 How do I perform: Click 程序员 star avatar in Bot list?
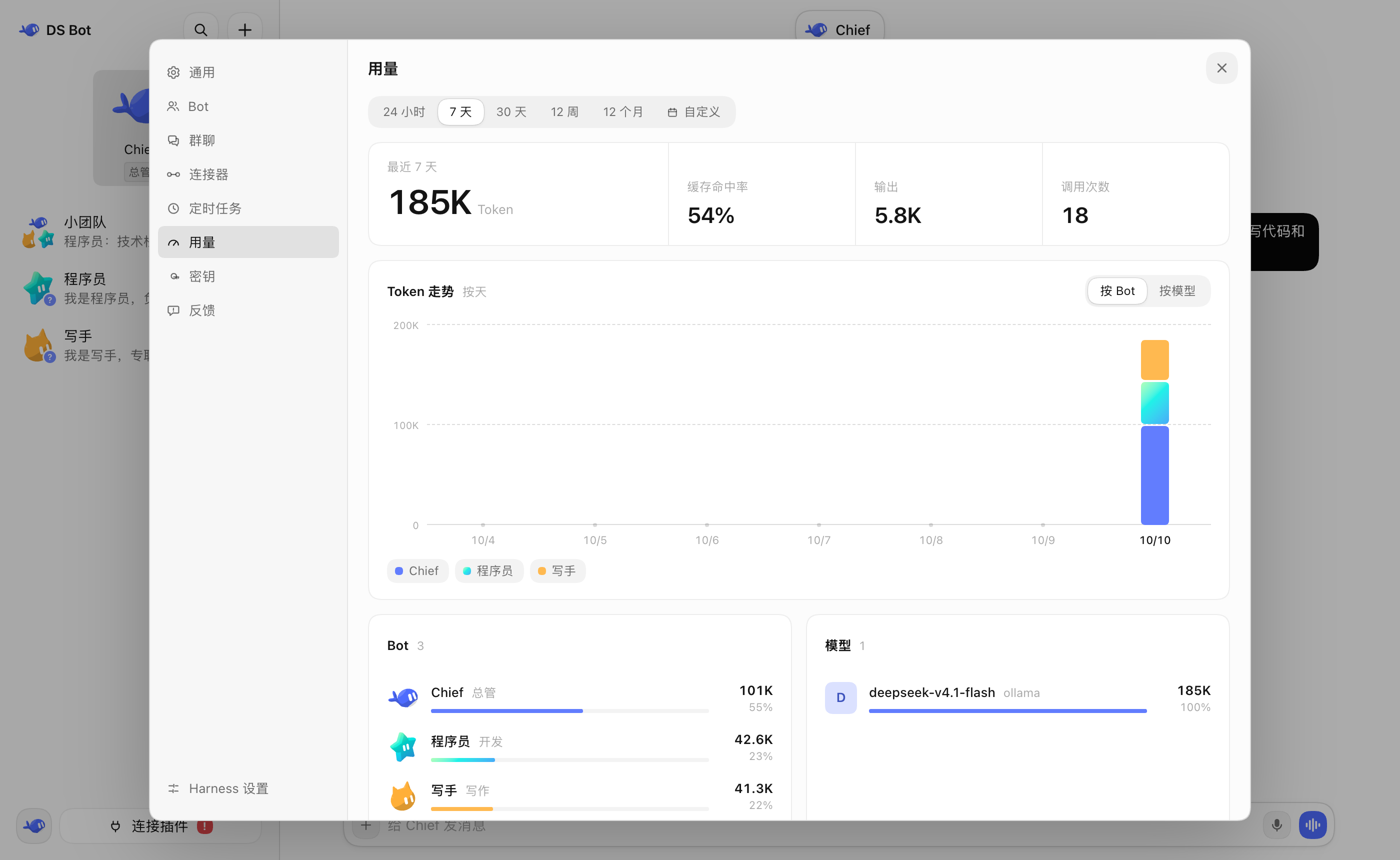click(402, 746)
